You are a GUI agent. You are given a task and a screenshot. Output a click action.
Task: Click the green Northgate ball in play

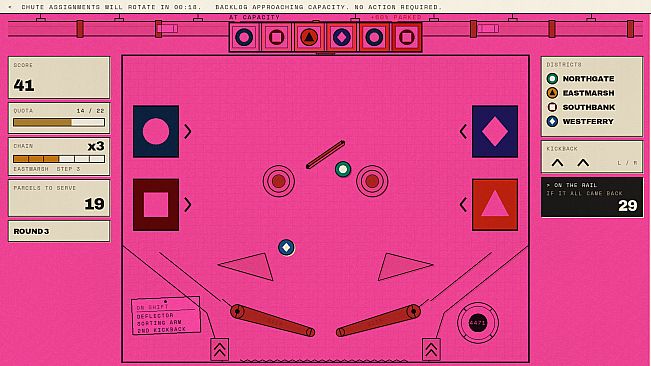pyautogui.click(x=343, y=169)
